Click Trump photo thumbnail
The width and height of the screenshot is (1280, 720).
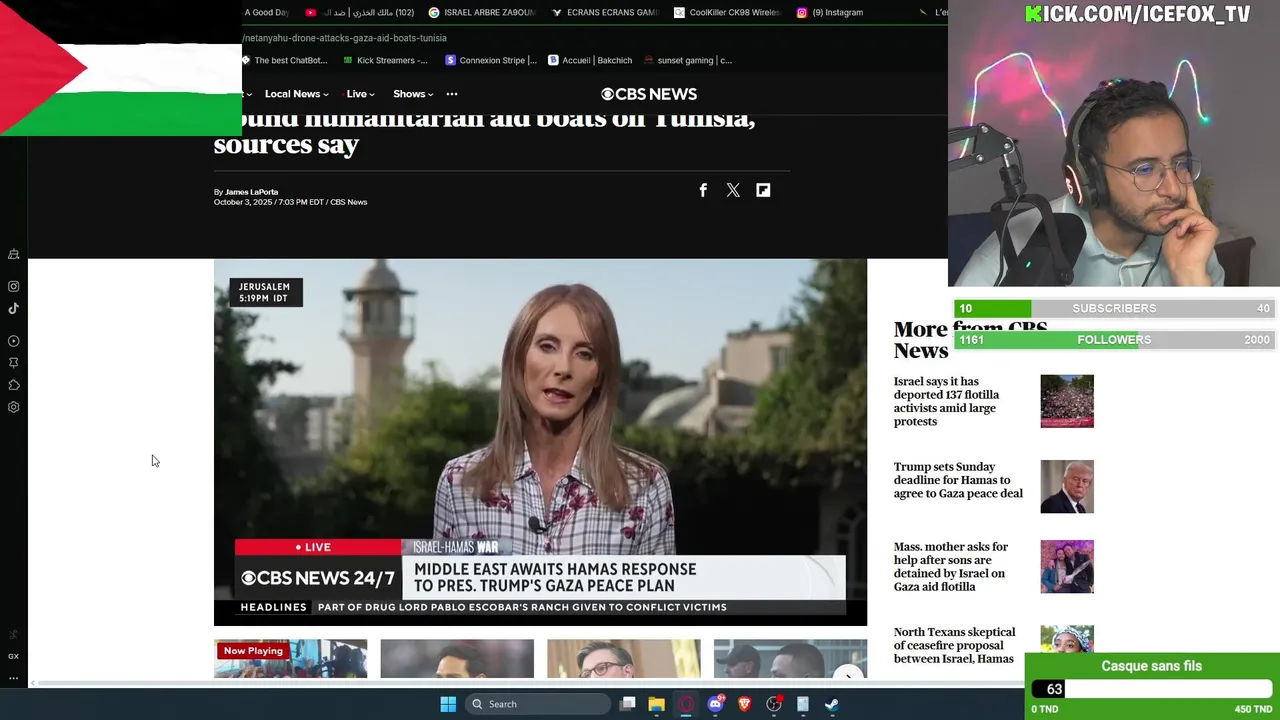(1067, 486)
